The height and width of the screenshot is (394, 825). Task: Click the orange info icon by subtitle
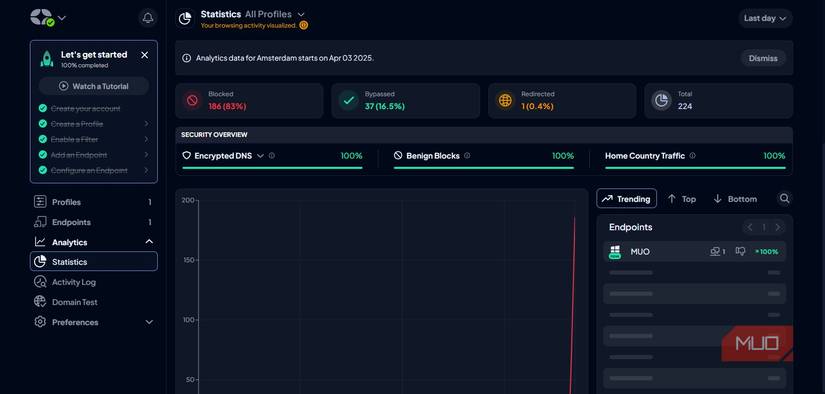click(x=304, y=25)
